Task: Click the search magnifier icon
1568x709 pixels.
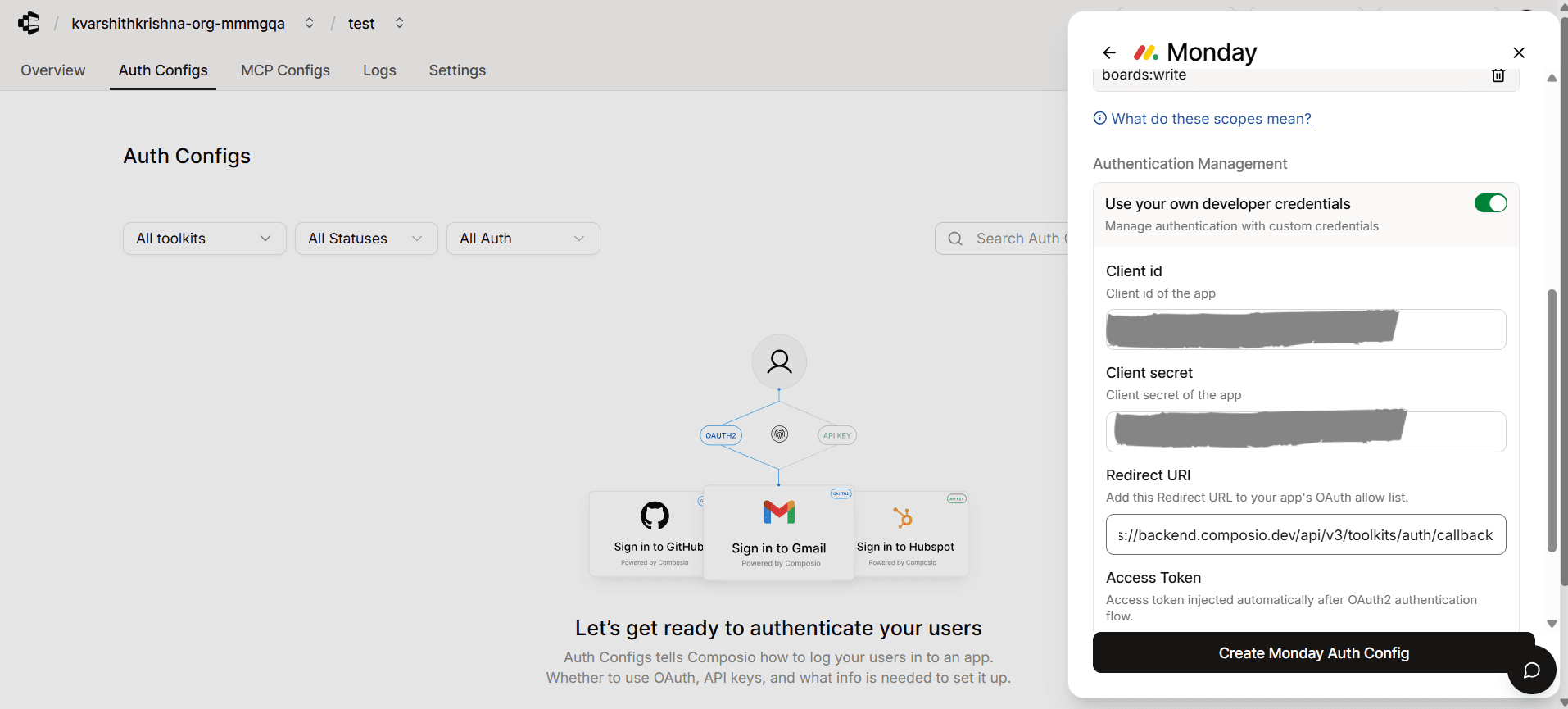Action: pyautogui.click(x=955, y=239)
